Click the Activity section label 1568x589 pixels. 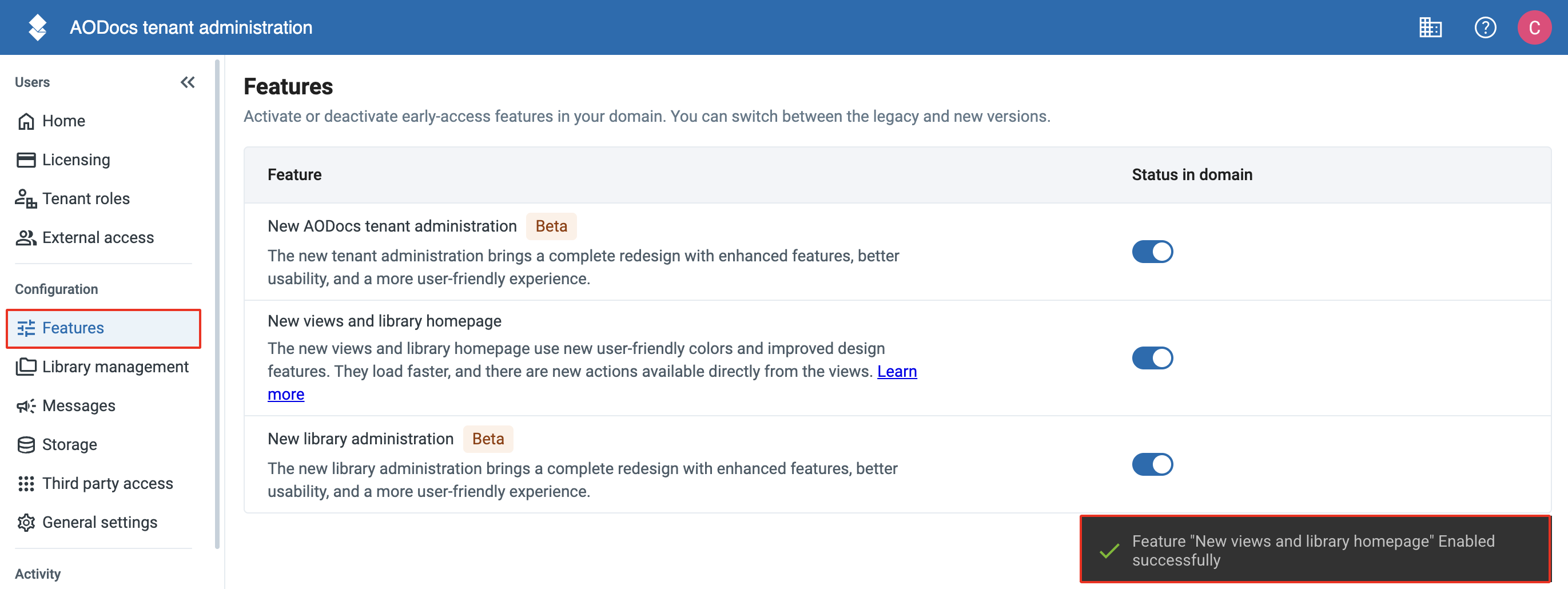38,574
